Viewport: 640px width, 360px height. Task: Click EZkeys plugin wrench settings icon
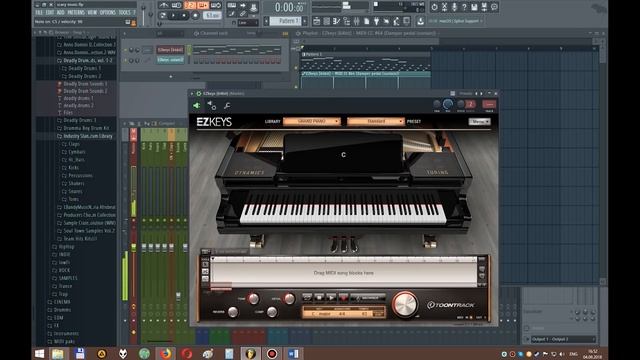227,106
